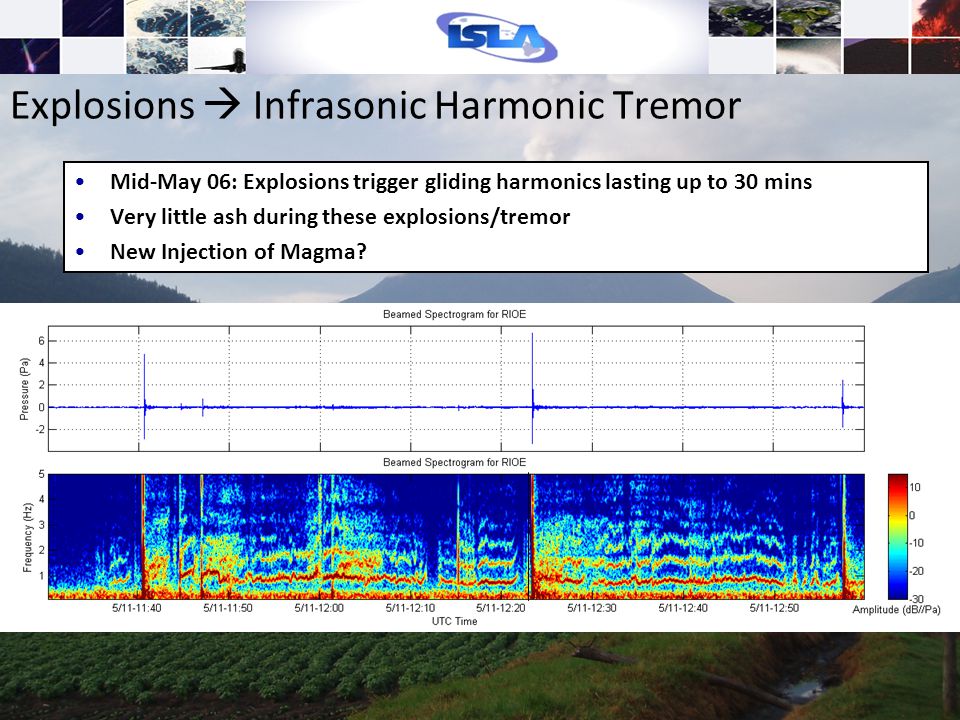
Task: Click the meteor streak thumbnail in header
Action: coord(30,56)
